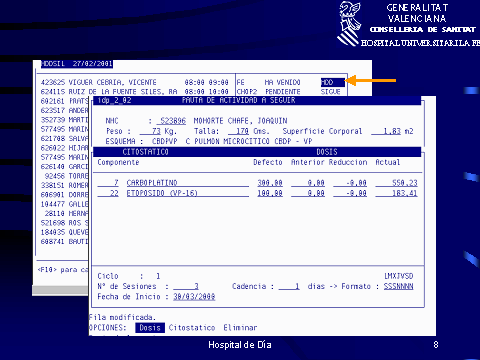Click the Formato field SSSNNNN
480x360 pixels.
coord(398,286)
